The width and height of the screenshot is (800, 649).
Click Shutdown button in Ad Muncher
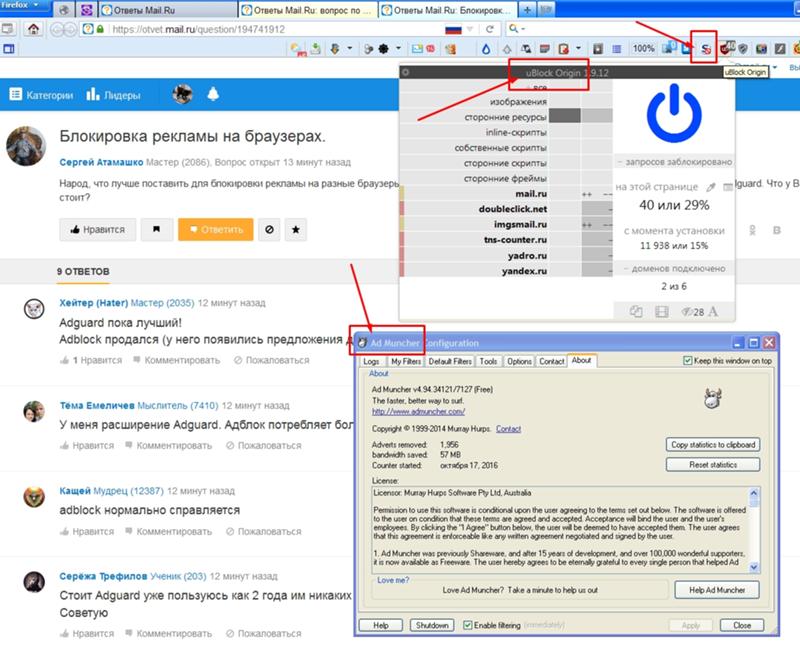tap(432, 626)
